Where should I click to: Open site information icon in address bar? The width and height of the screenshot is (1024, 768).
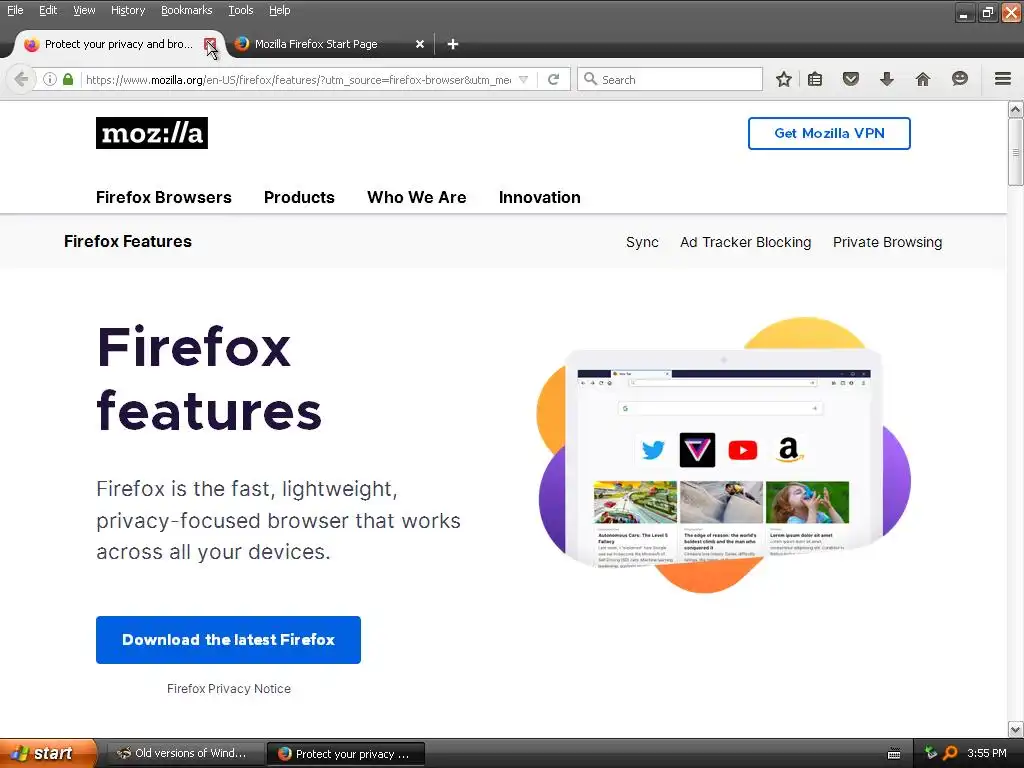(50, 80)
